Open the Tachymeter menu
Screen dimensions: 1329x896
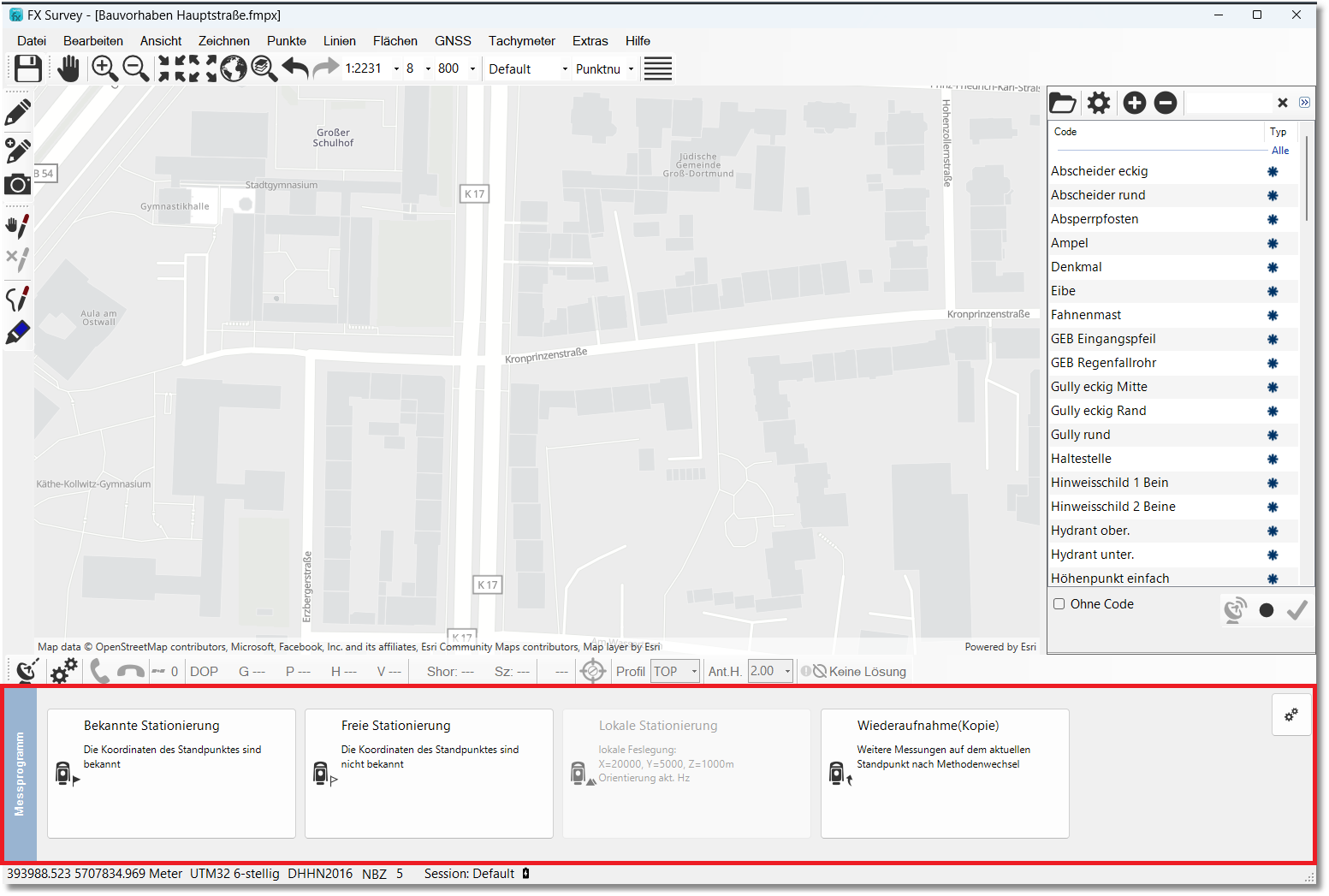[x=521, y=41]
